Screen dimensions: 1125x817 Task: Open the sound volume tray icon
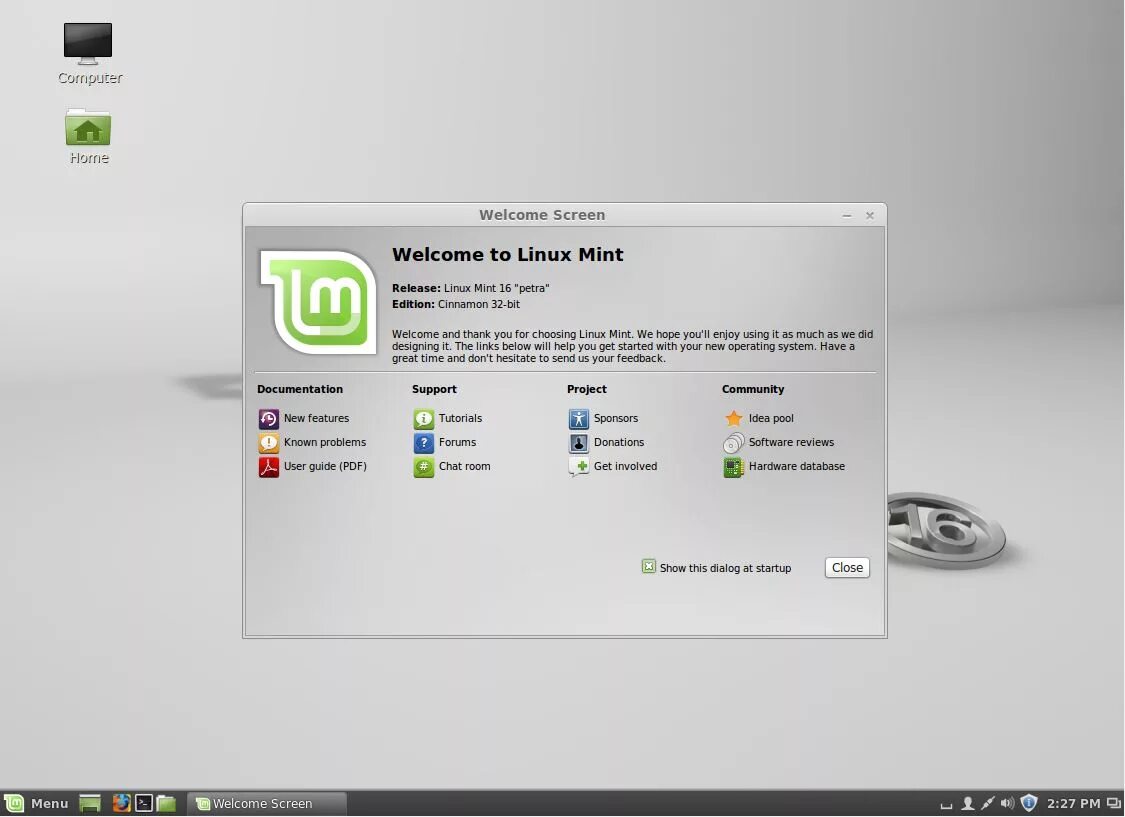(1007, 803)
